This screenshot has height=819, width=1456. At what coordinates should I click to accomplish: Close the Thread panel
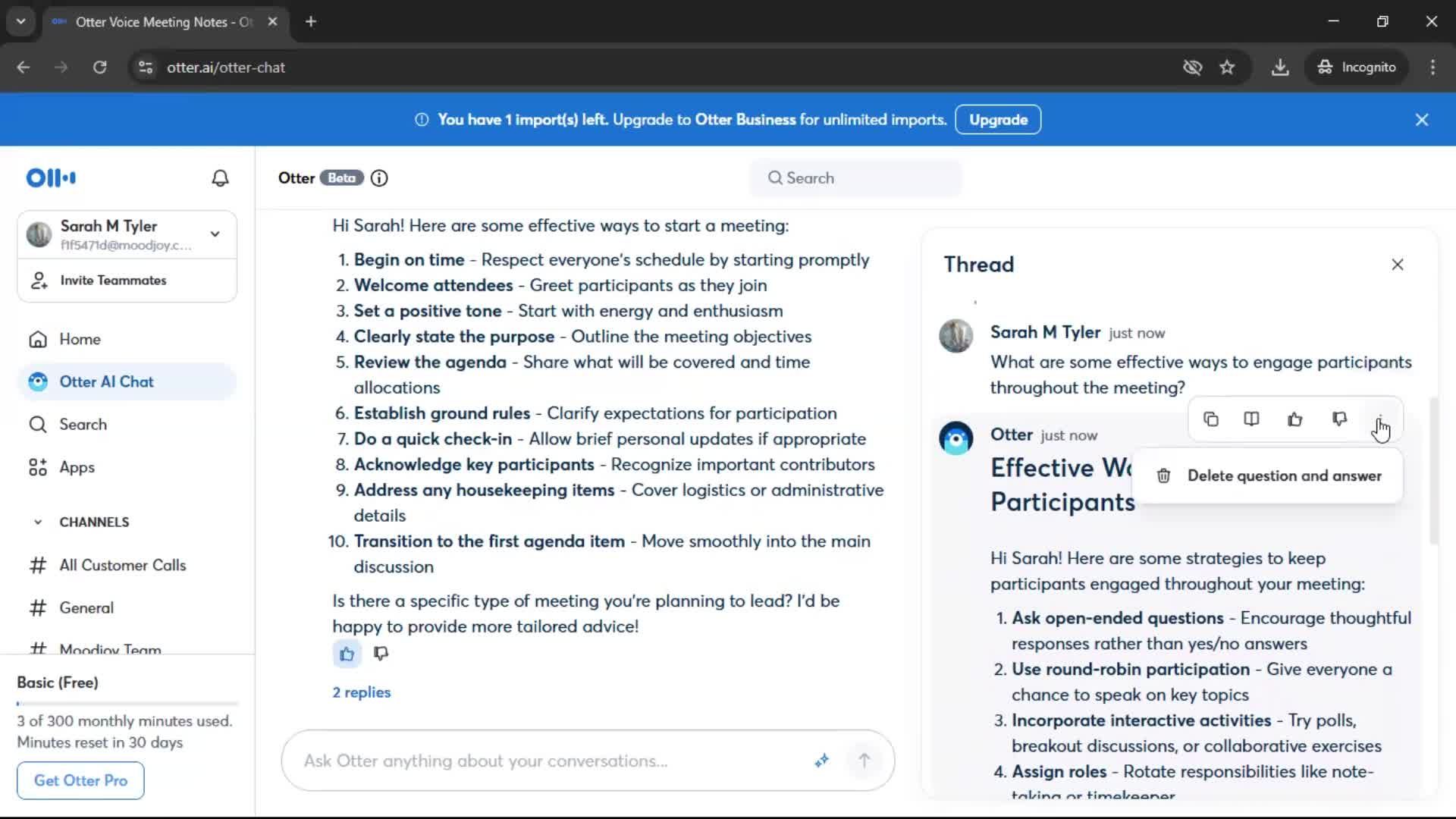pos(1398,265)
